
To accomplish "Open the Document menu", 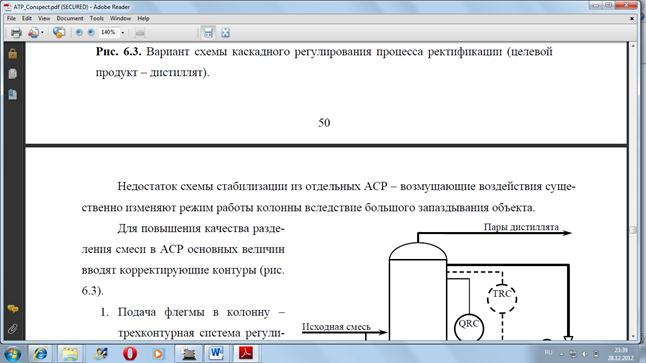I will click(70, 19).
